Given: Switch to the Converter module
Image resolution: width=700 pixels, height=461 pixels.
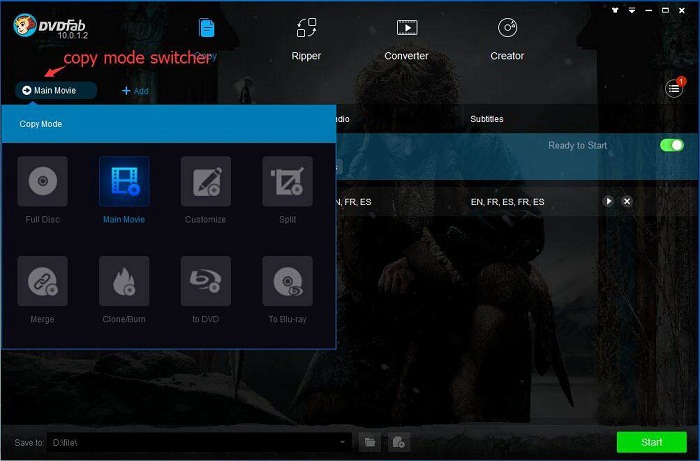Looking at the screenshot, I should [406, 39].
